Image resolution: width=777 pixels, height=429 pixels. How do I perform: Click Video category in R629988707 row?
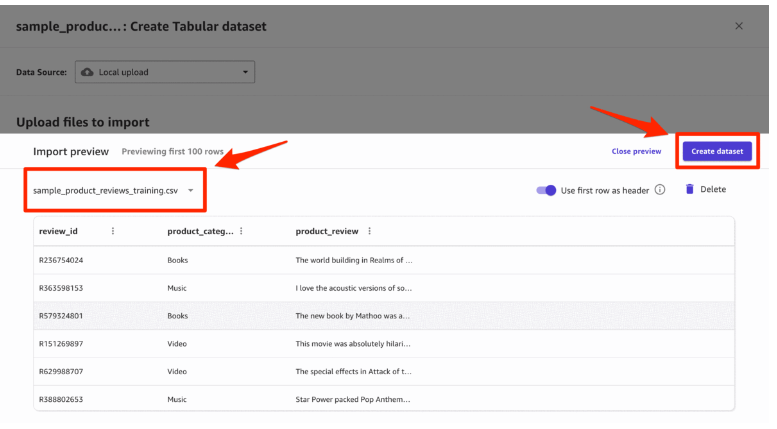point(177,371)
